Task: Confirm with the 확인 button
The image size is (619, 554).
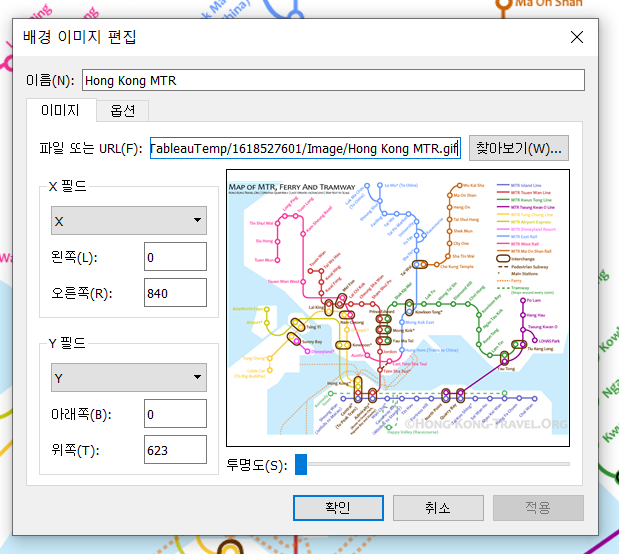Action: [x=338, y=508]
